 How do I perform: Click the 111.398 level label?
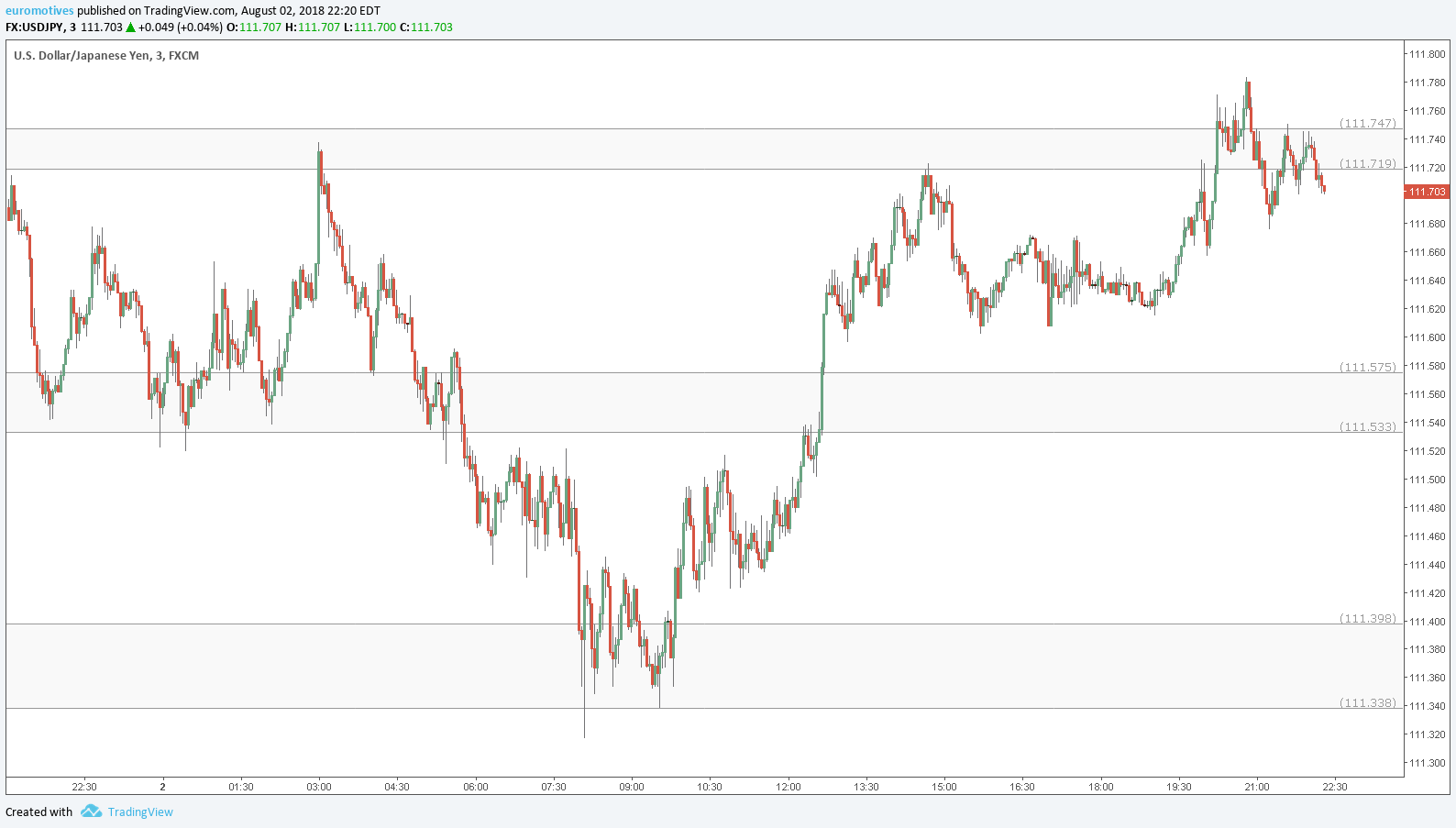pyautogui.click(x=1368, y=618)
